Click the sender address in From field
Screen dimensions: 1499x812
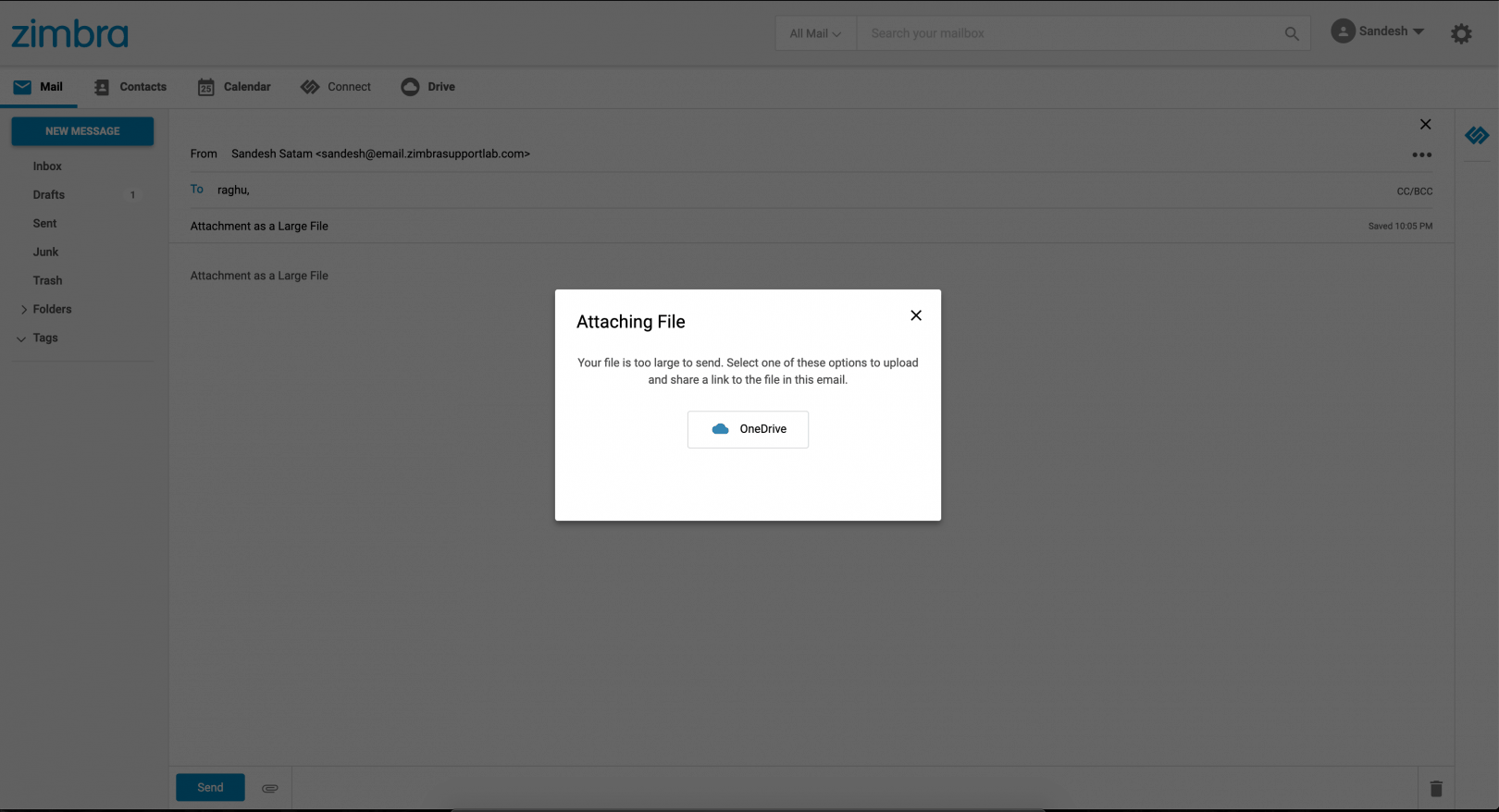(380, 154)
